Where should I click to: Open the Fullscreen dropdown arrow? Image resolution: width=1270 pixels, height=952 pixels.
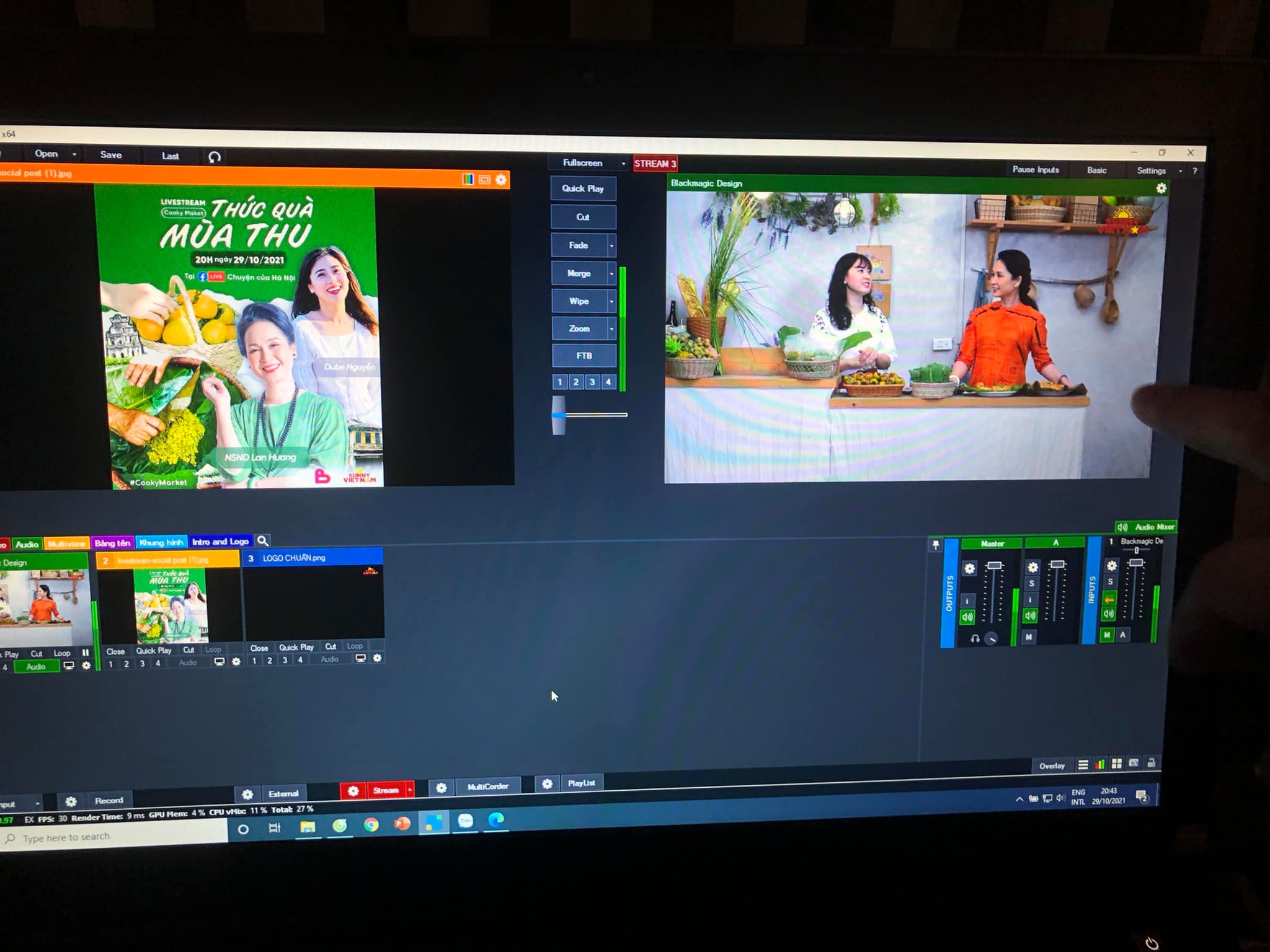[623, 164]
